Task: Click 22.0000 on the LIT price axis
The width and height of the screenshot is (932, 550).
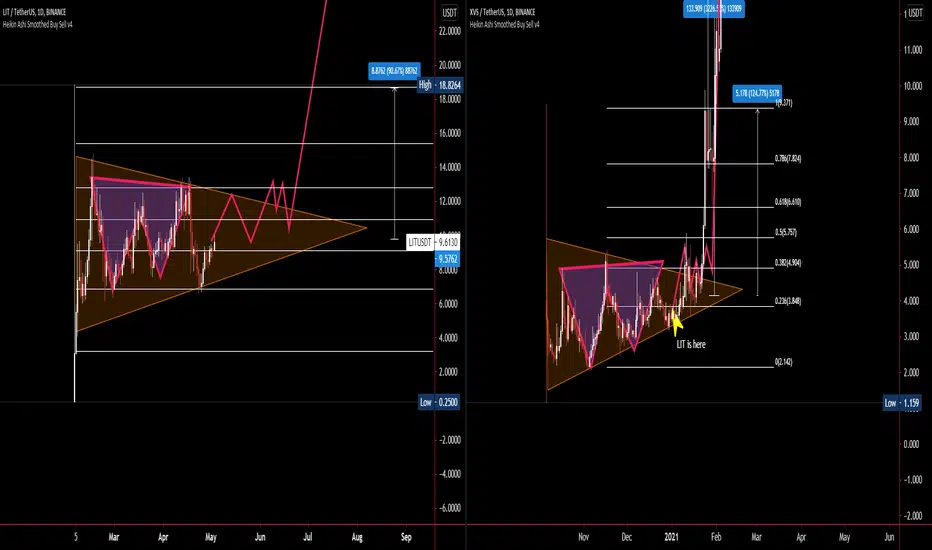Action: [449, 31]
